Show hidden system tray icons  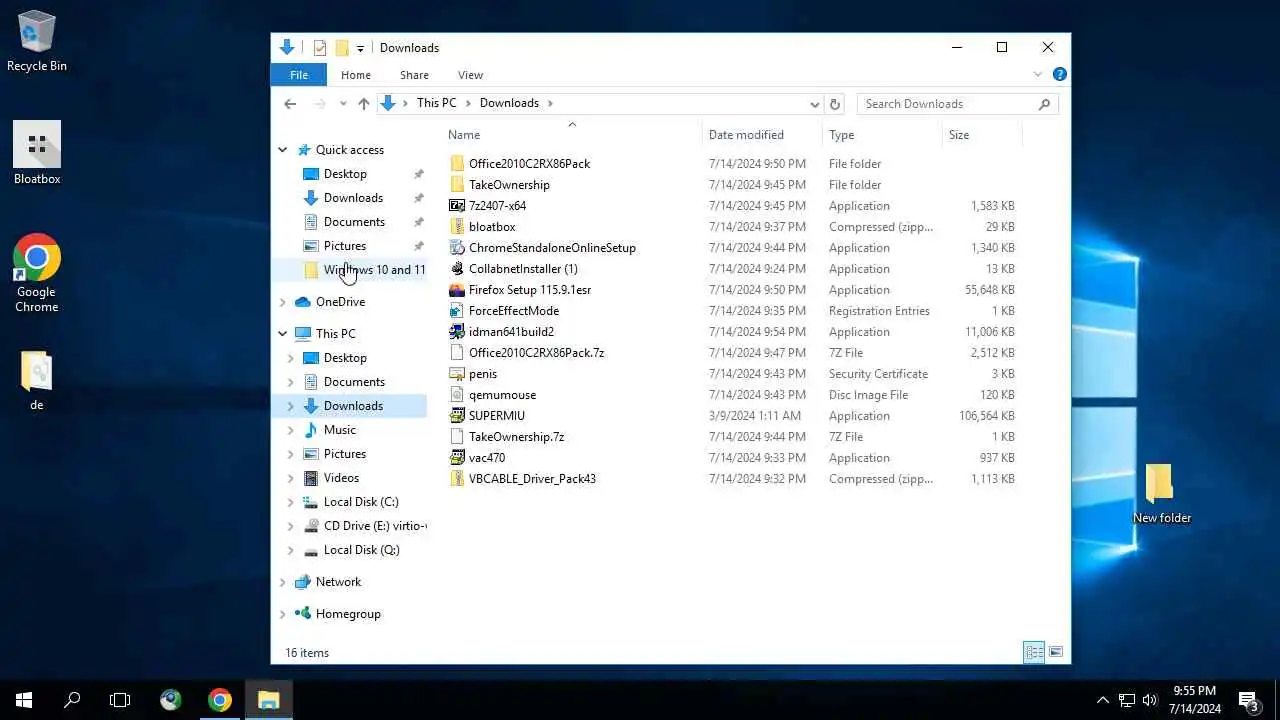tap(1103, 700)
